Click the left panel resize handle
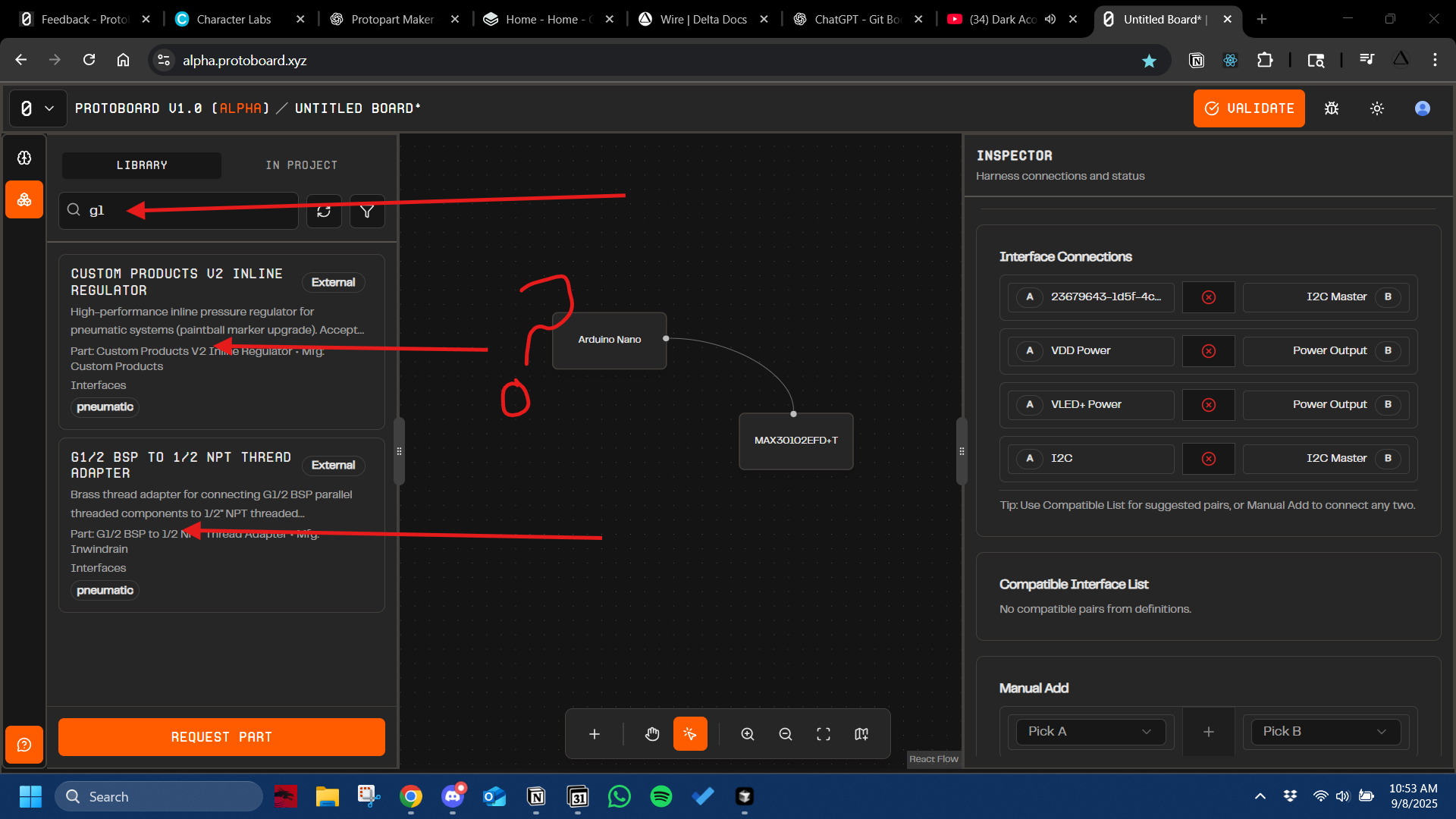 [x=399, y=451]
